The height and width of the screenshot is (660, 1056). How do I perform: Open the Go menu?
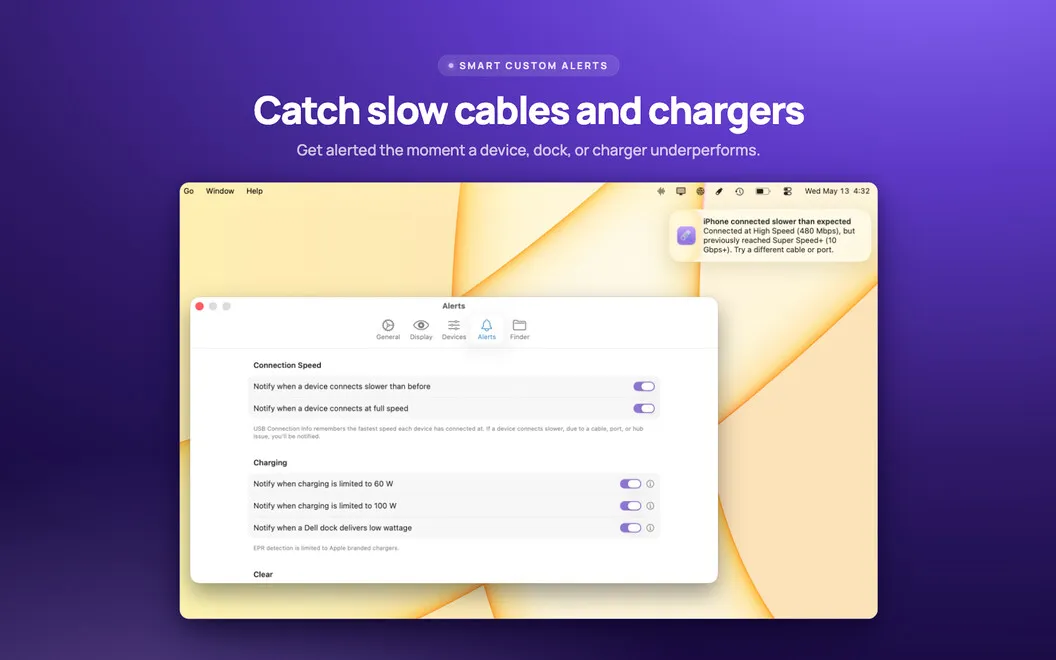(x=189, y=191)
